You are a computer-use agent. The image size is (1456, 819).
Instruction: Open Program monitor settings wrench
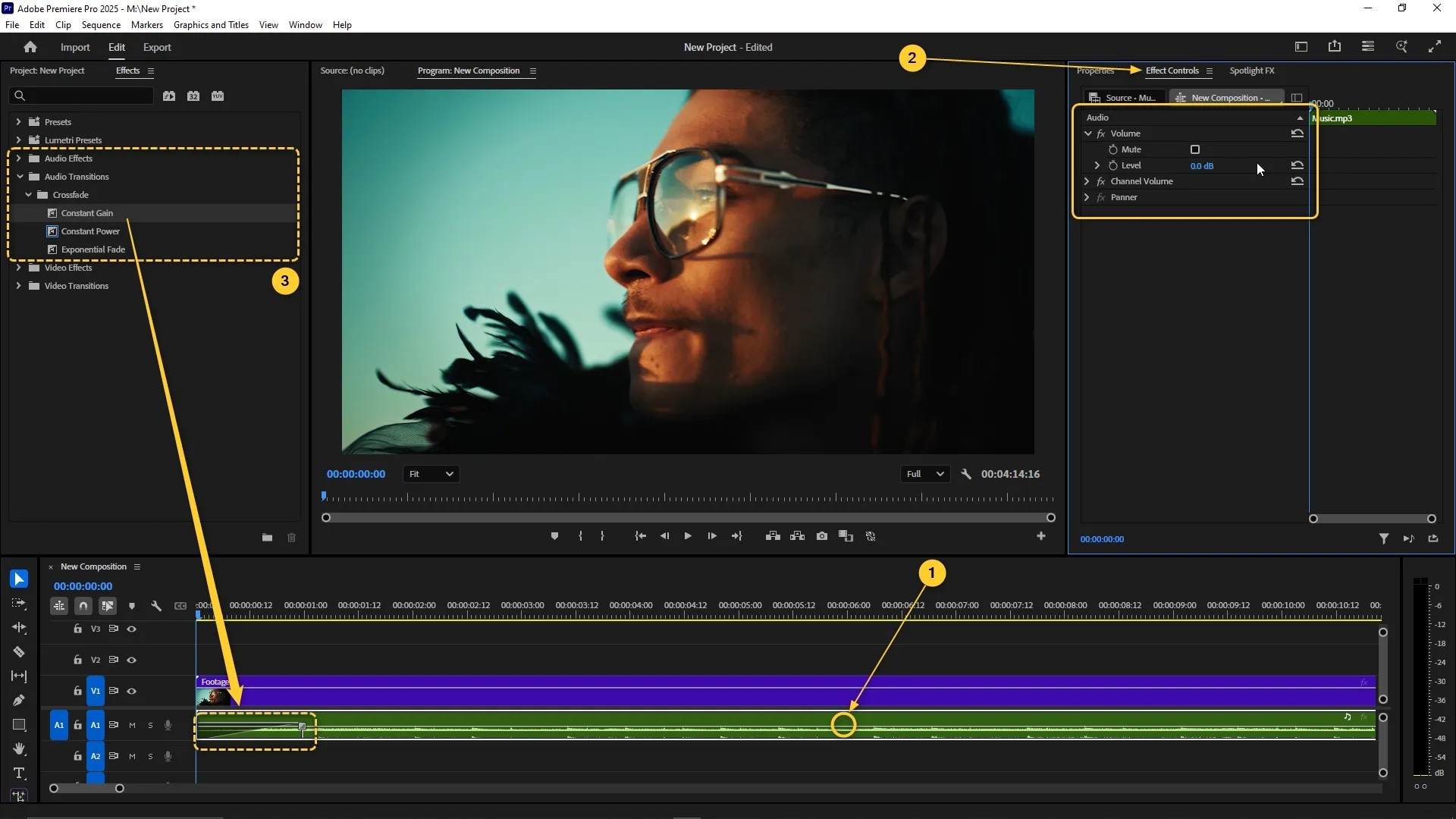[x=966, y=474]
